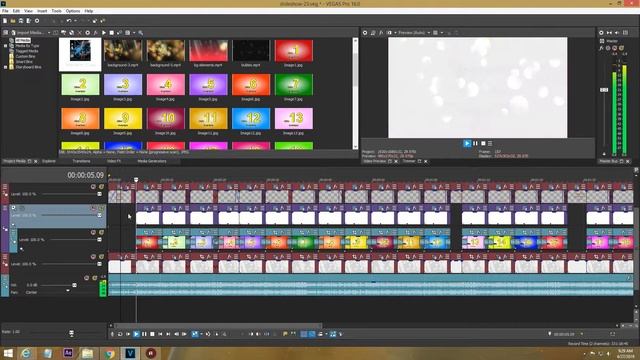Click the Save project icon
The height and width of the screenshot is (360, 640).
point(21,21)
